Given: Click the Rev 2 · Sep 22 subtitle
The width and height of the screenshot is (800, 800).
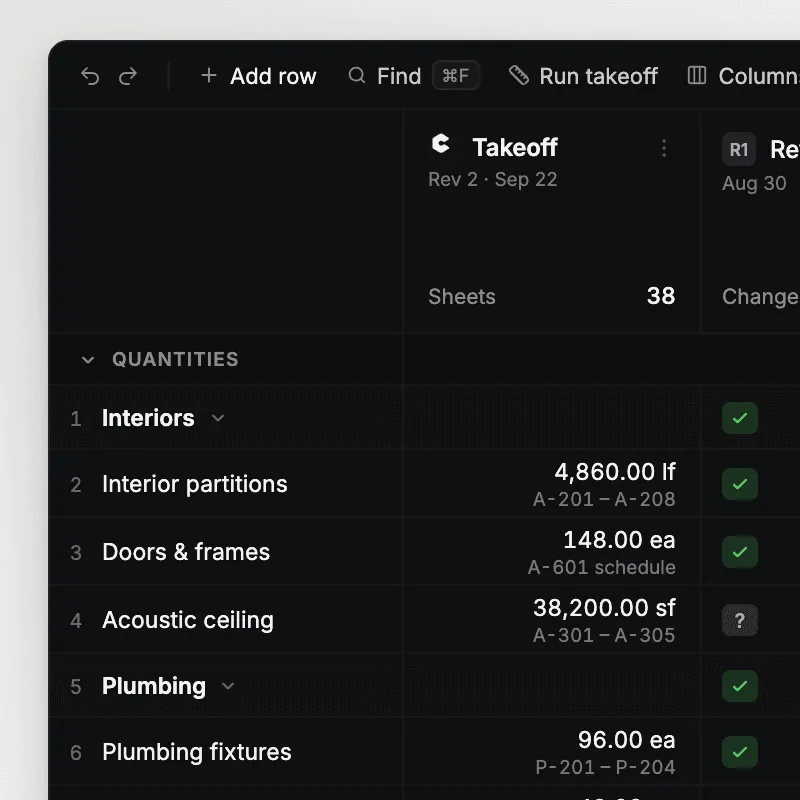Looking at the screenshot, I should point(492,180).
